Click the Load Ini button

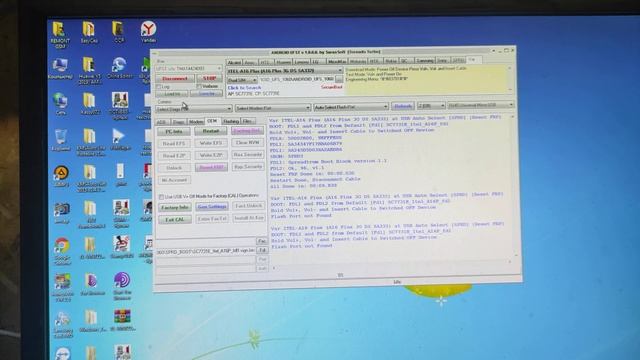173,94
